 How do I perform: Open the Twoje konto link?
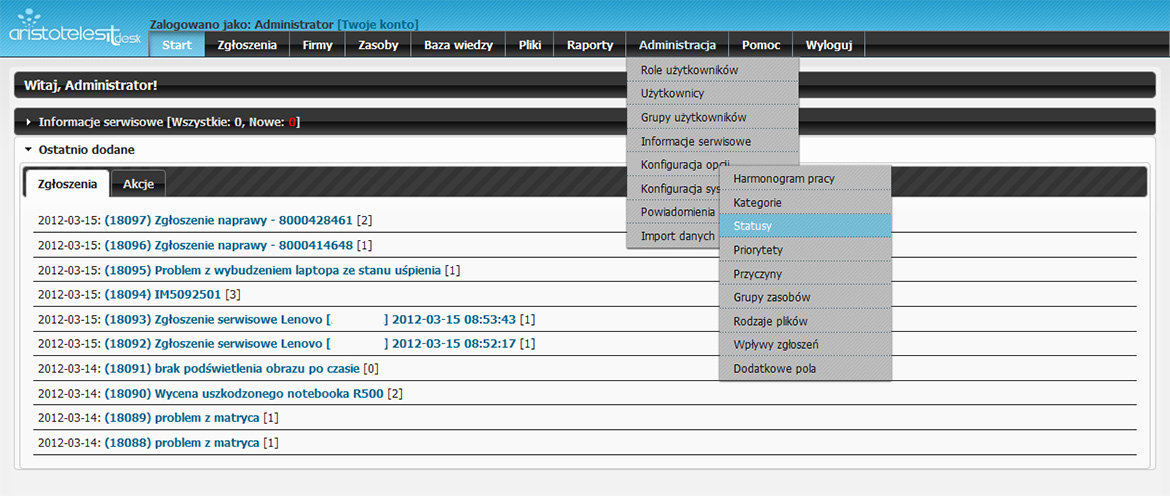click(x=378, y=24)
